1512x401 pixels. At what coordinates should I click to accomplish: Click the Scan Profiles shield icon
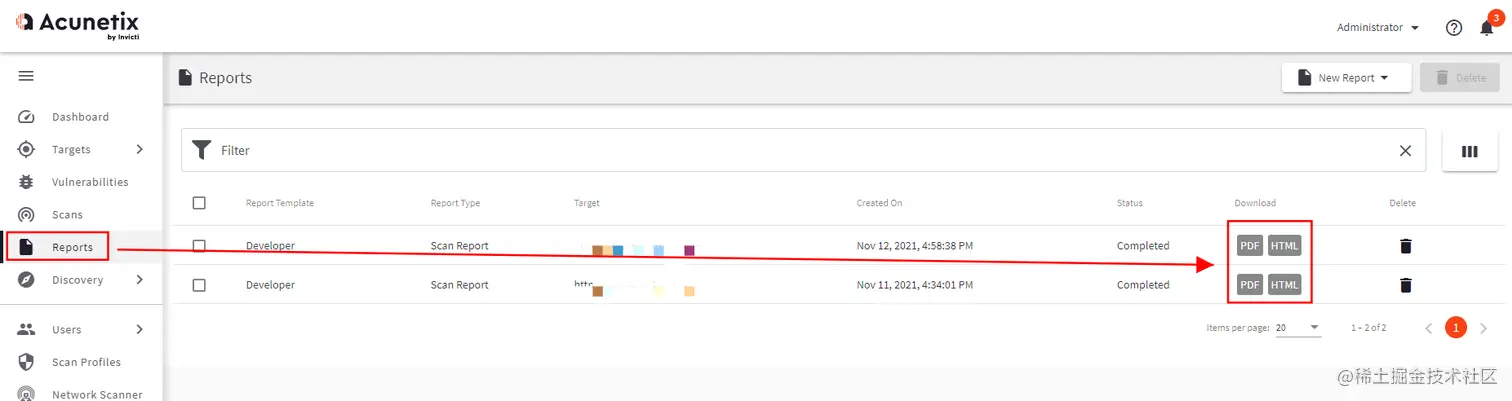coord(27,362)
